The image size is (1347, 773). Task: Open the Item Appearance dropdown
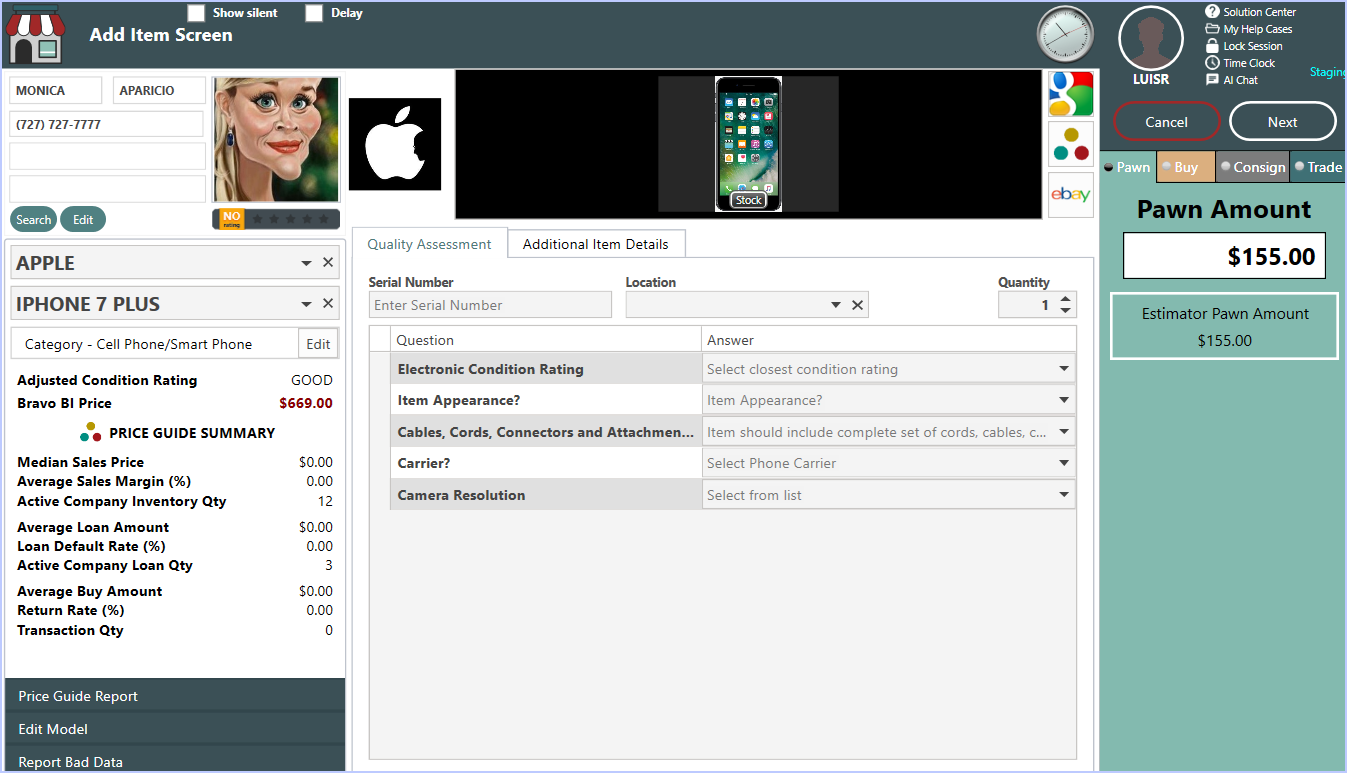click(1064, 400)
